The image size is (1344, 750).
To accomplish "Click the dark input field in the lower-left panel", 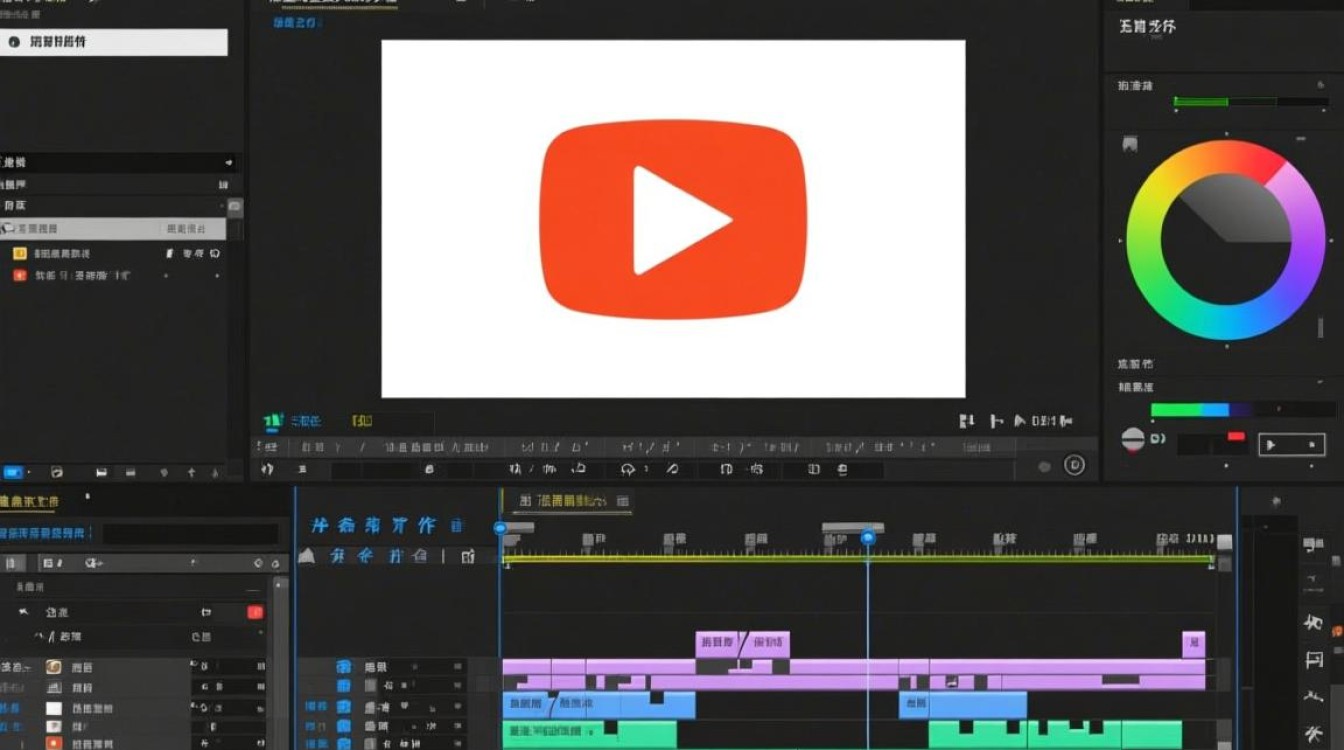I will (x=190, y=534).
